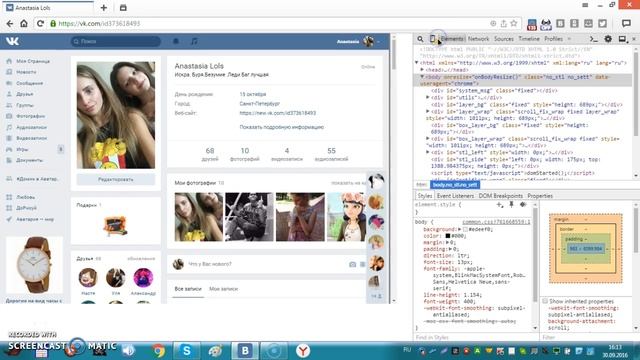The height and width of the screenshot is (360, 640).
Task: Expand the background property triangle in Styles
Action: click(x=460, y=229)
